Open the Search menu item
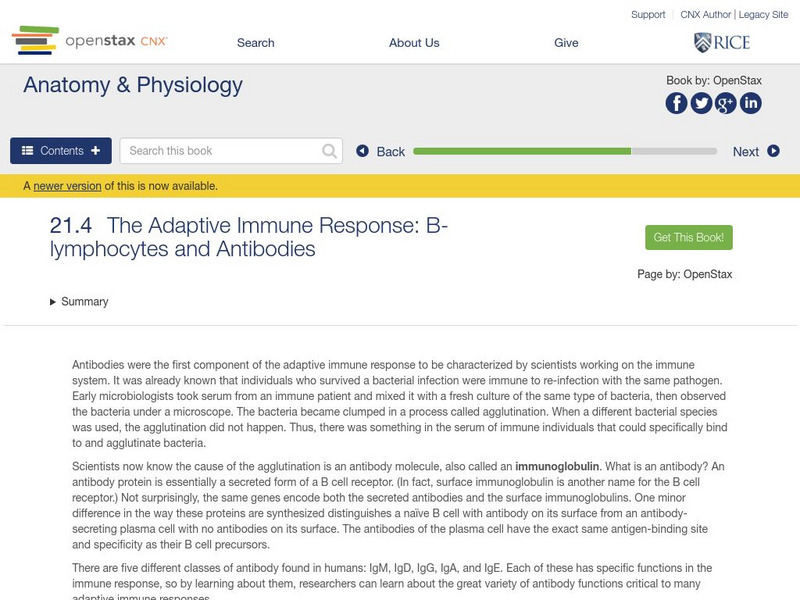The height and width of the screenshot is (600, 800). pos(256,43)
